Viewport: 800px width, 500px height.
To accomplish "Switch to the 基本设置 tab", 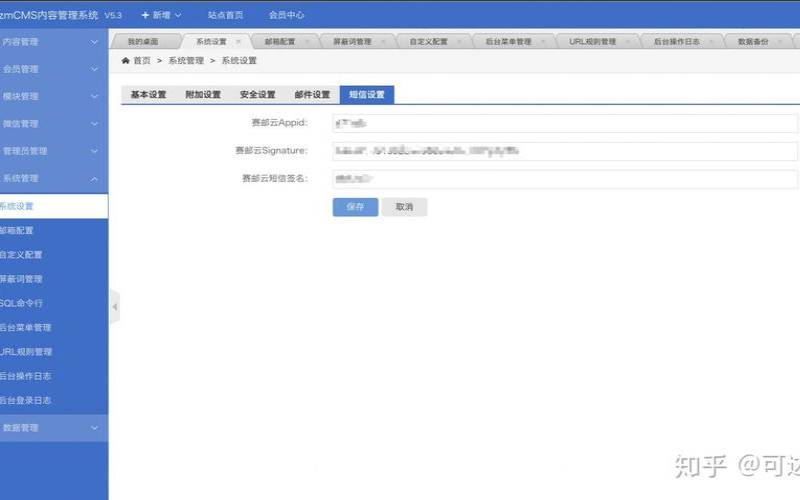I will click(x=148, y=95).
